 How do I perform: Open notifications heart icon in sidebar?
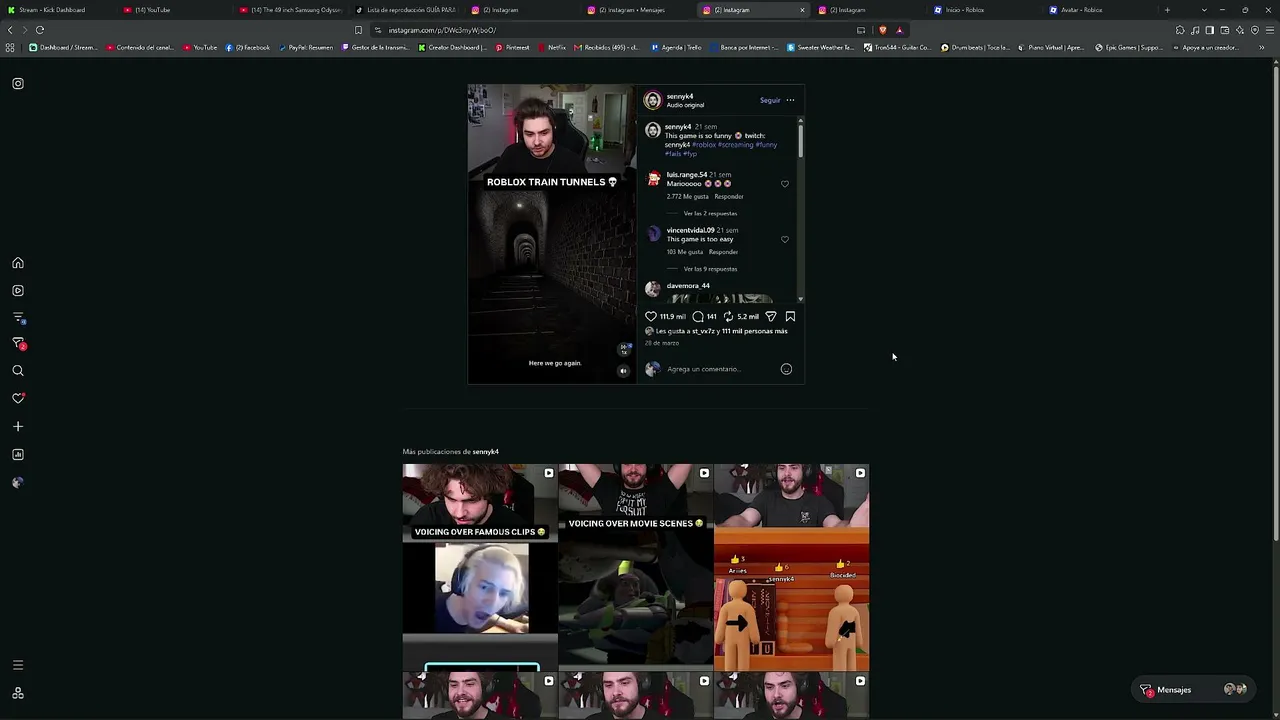point(18,398)
